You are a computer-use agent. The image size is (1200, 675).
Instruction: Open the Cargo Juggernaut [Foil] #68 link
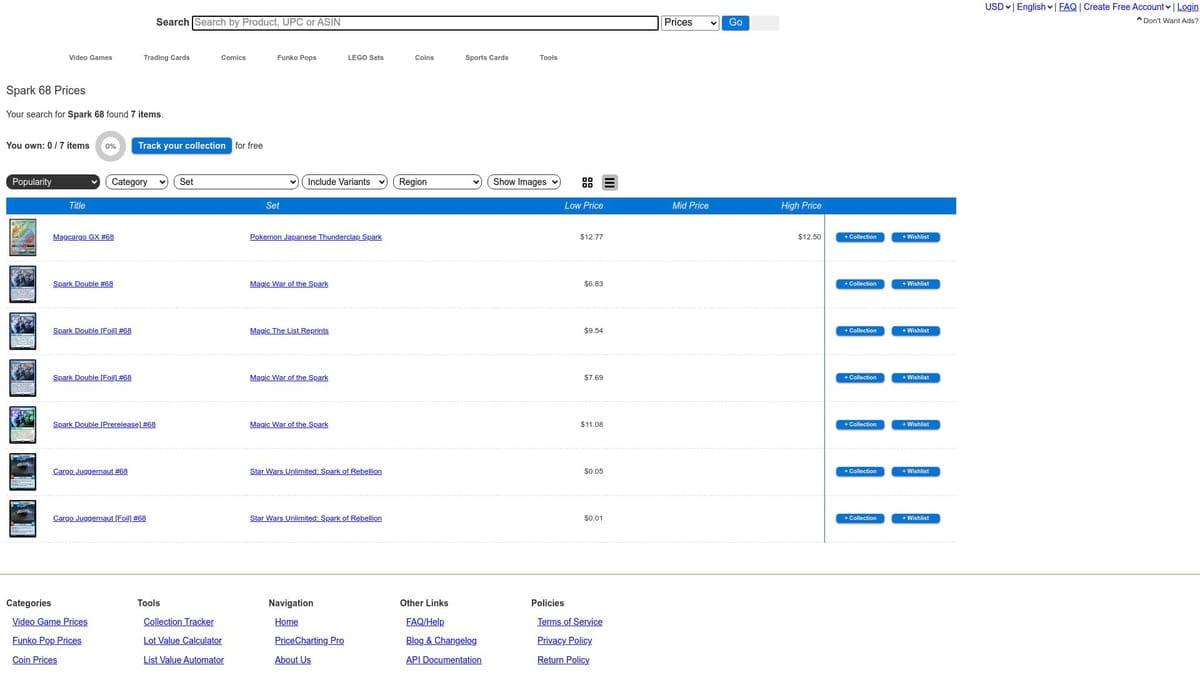99,518
